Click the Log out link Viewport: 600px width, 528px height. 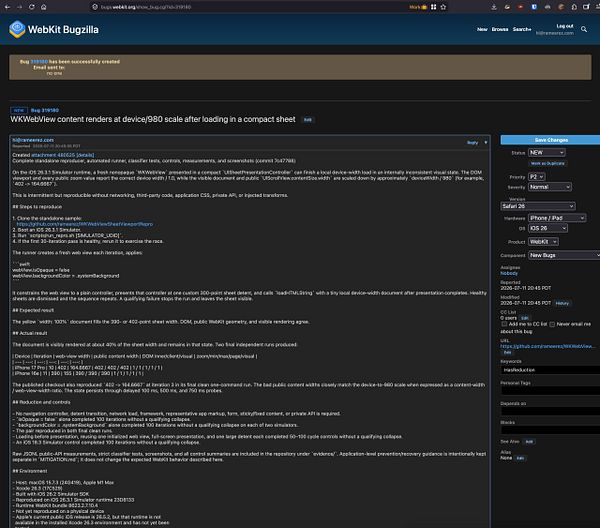point(565,26)
